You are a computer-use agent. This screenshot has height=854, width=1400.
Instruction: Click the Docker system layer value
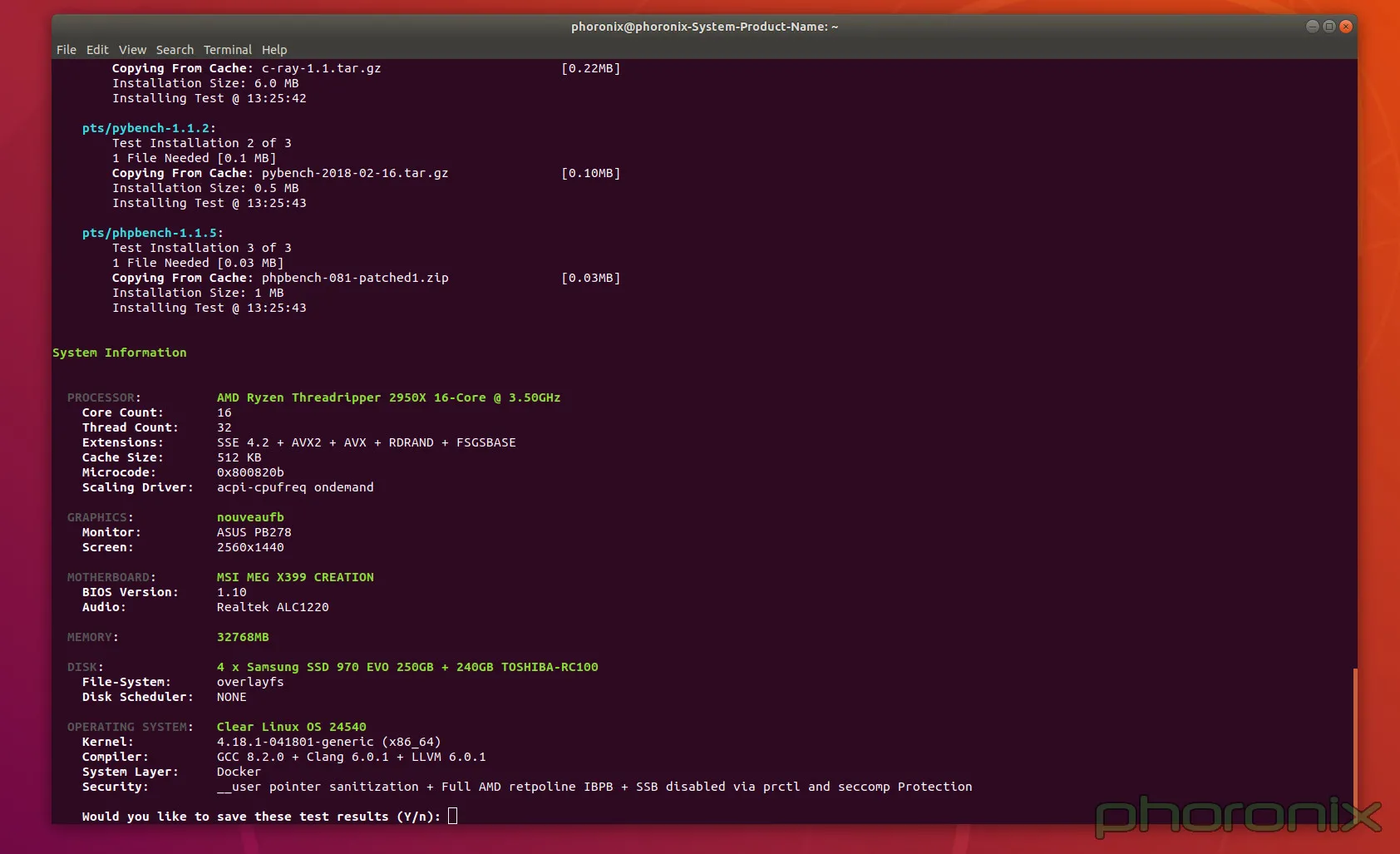239,772
